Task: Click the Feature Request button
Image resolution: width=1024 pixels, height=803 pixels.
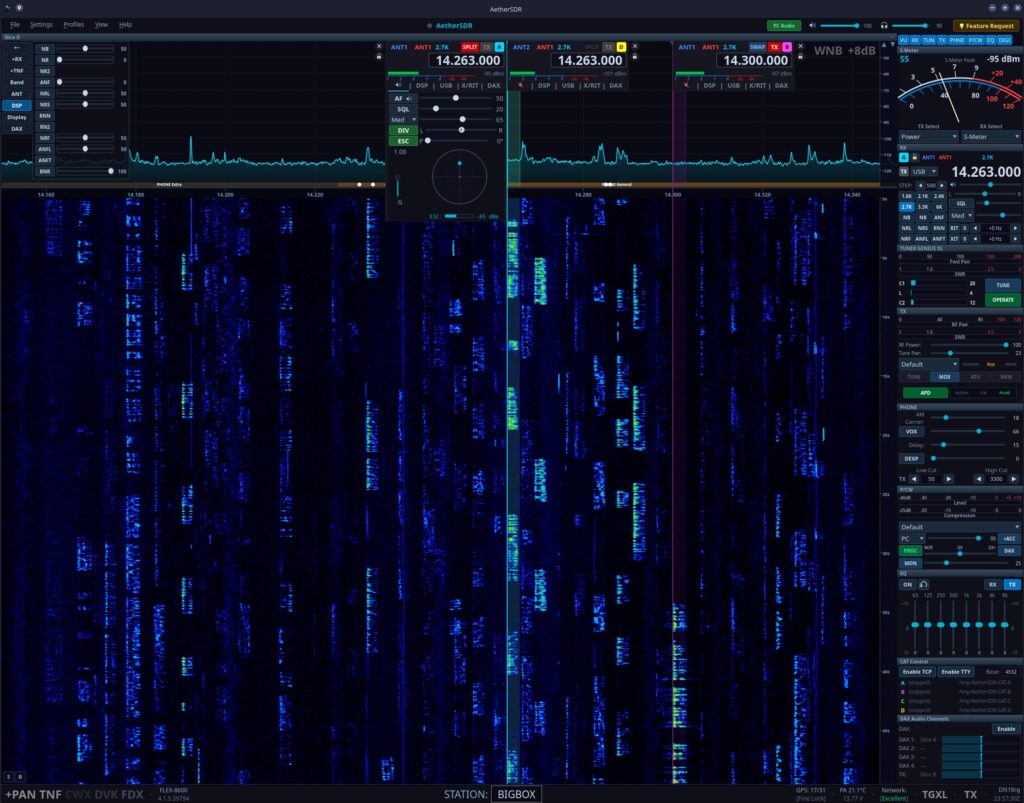Action: pos(986,25)
